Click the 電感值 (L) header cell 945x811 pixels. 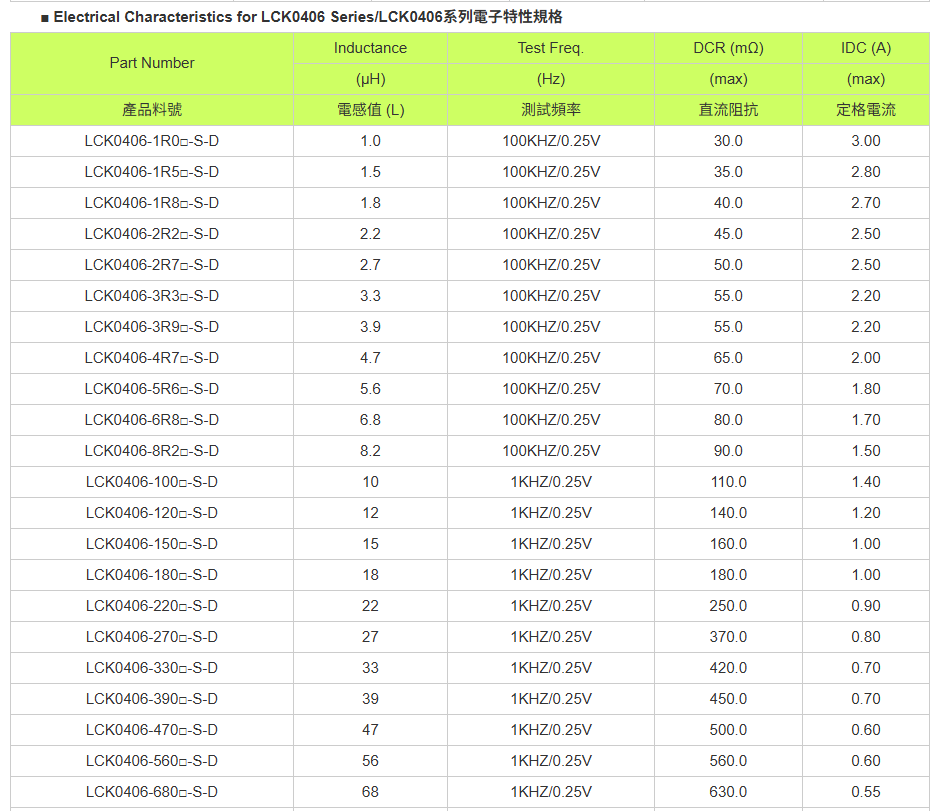click(371, 110)
